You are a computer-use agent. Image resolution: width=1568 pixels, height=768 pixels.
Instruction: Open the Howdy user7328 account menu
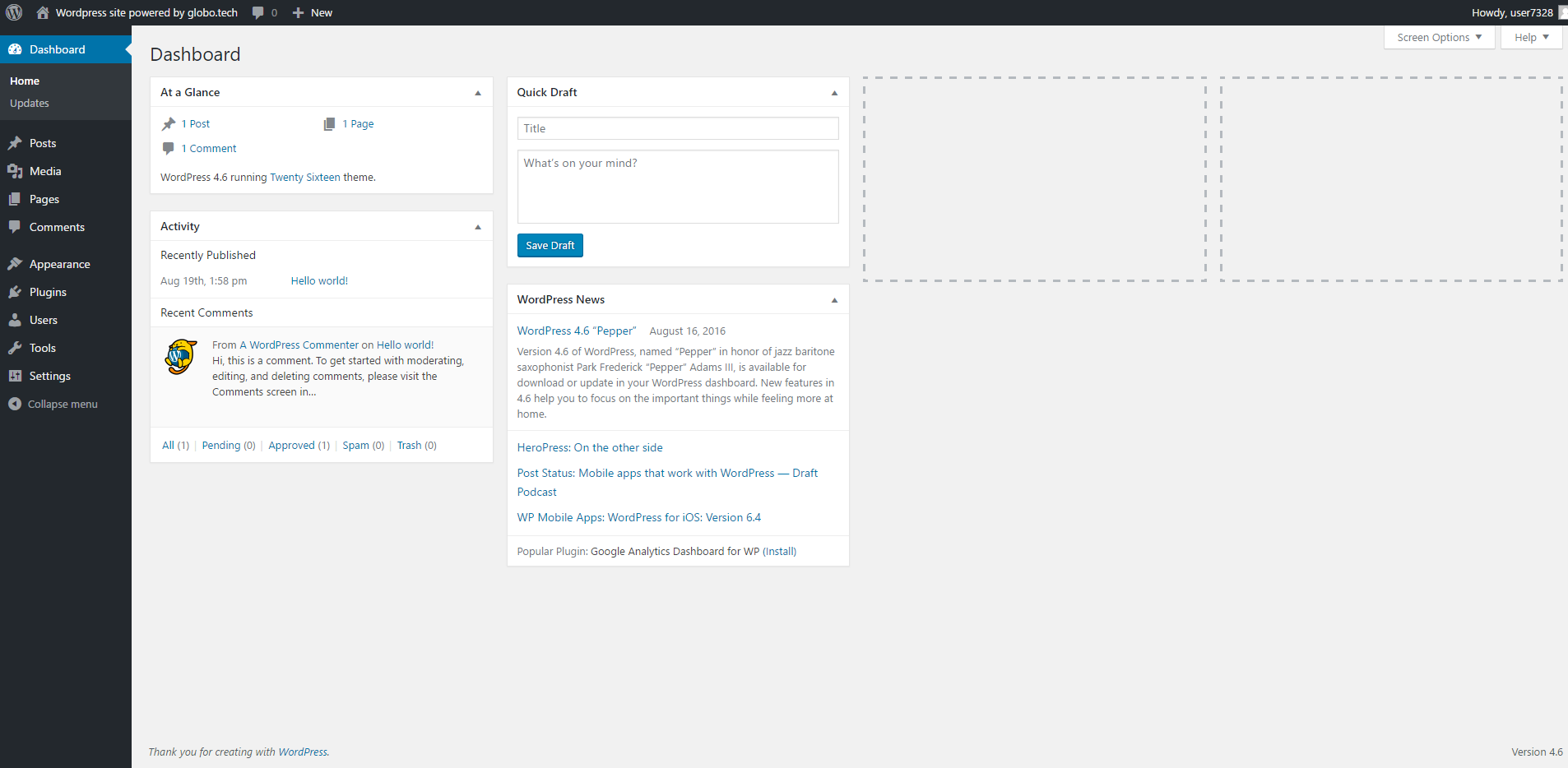[x=1519, y=12]
